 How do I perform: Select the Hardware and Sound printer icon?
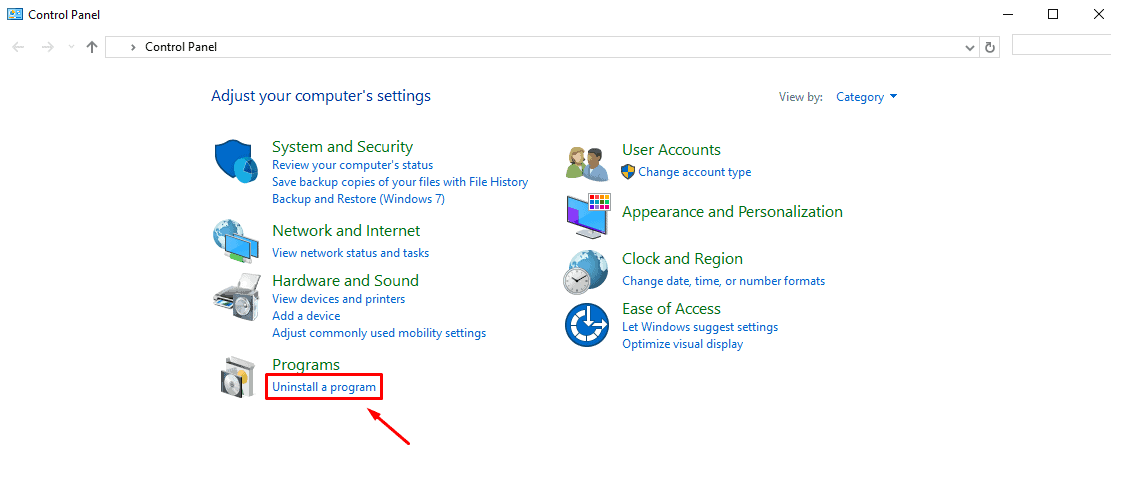(236, 297)
